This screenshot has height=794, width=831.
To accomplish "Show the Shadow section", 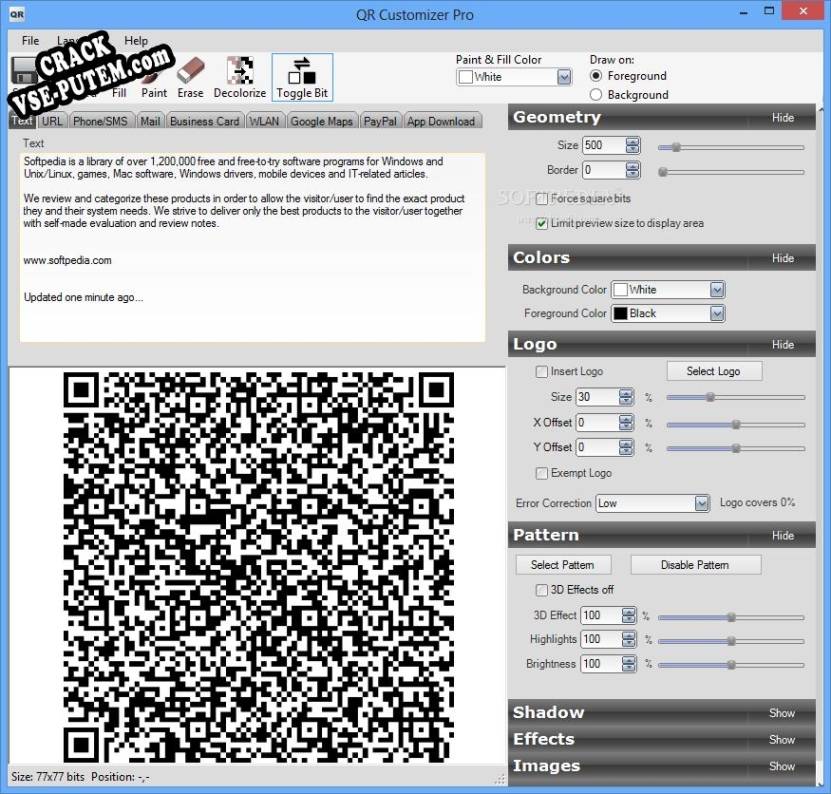I will click(x=782, y=713).
